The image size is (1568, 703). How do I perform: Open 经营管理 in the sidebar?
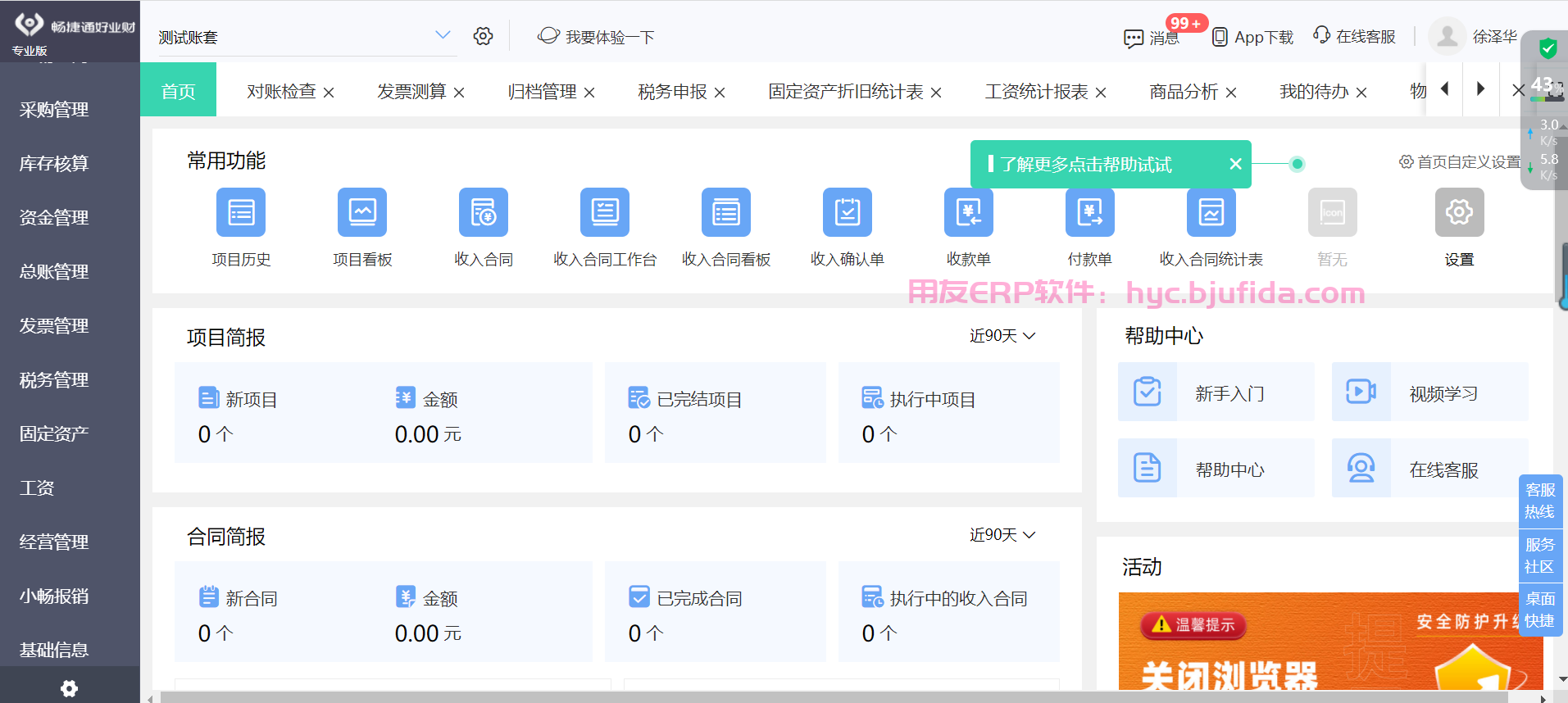[54, 542]
